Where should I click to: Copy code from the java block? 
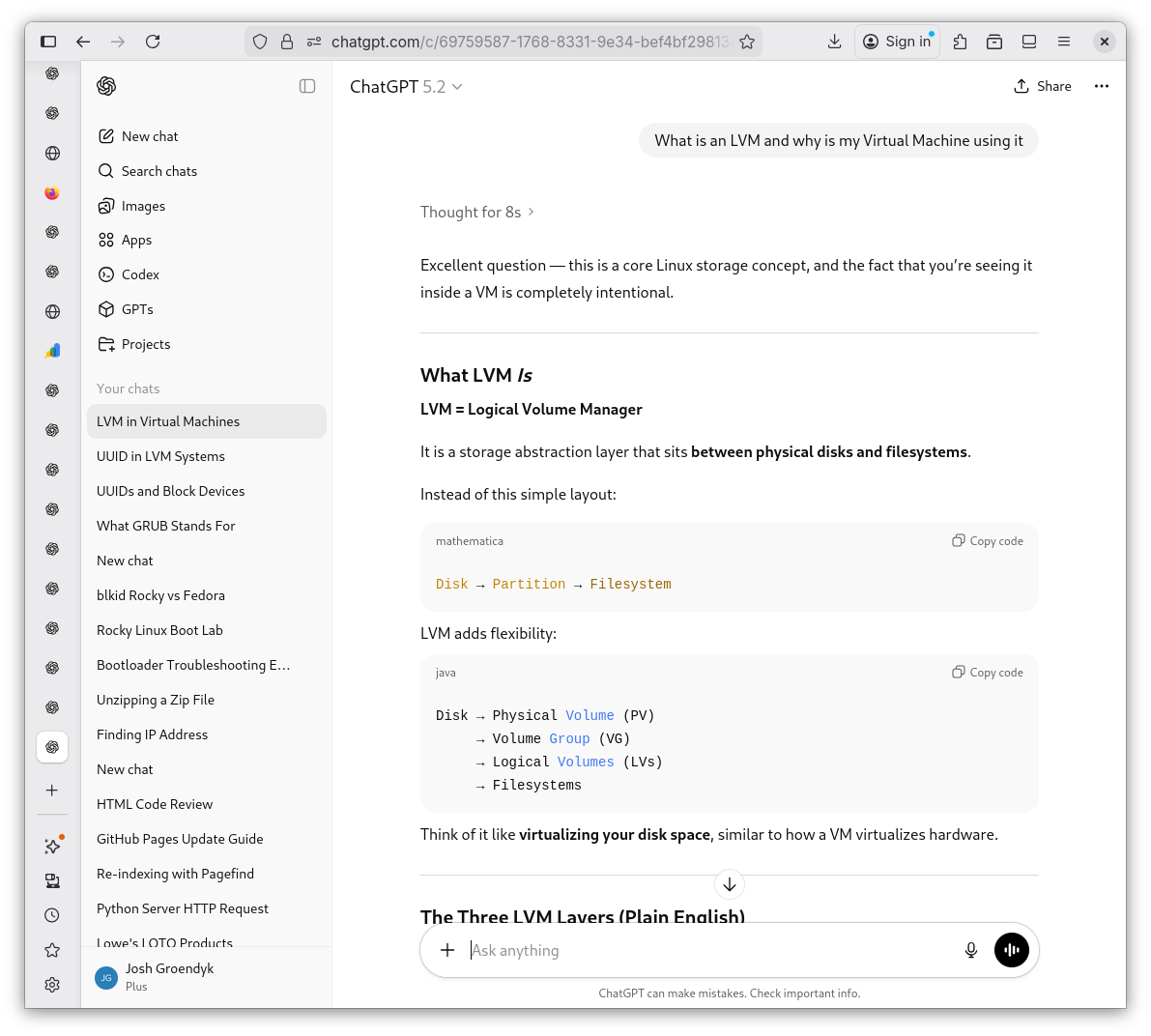[x=988, y=673]
